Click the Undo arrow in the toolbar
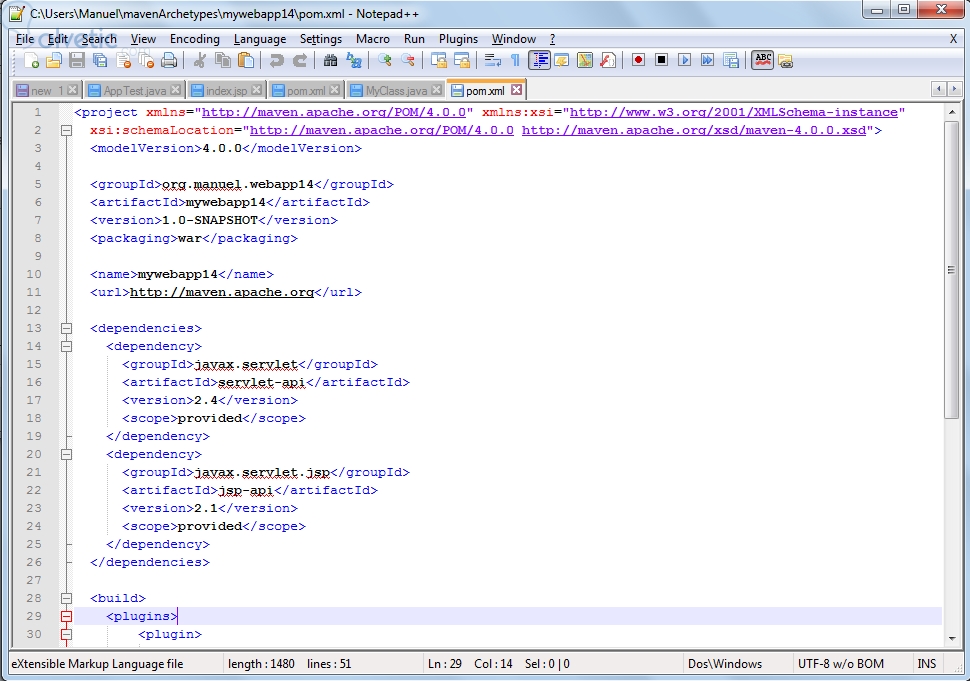 pos(277,61)
